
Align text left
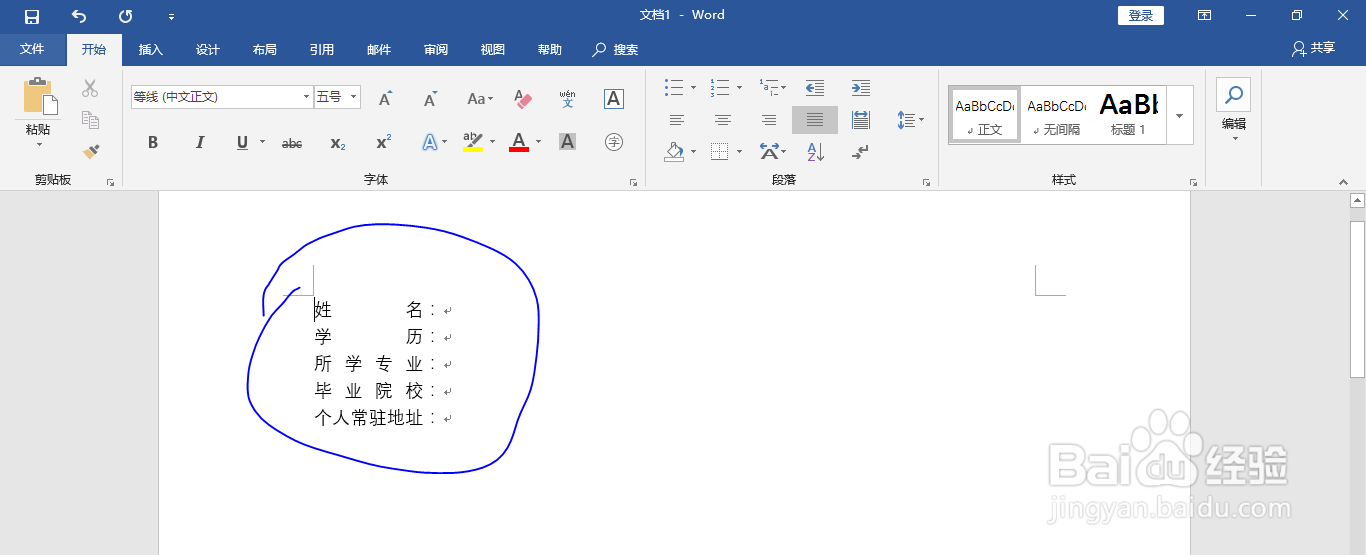(x=677, y=121)
